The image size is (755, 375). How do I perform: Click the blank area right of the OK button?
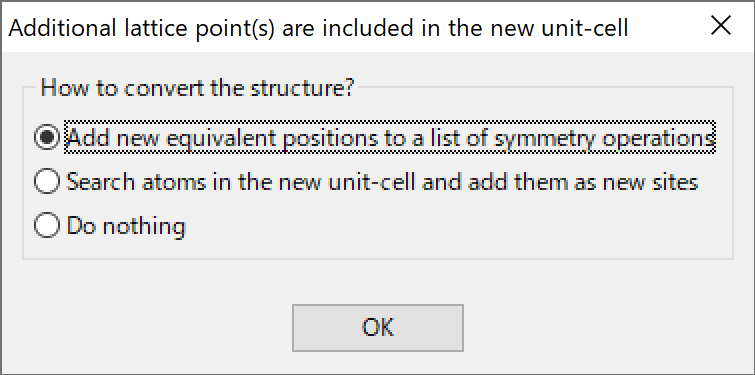tap(608, 328)
